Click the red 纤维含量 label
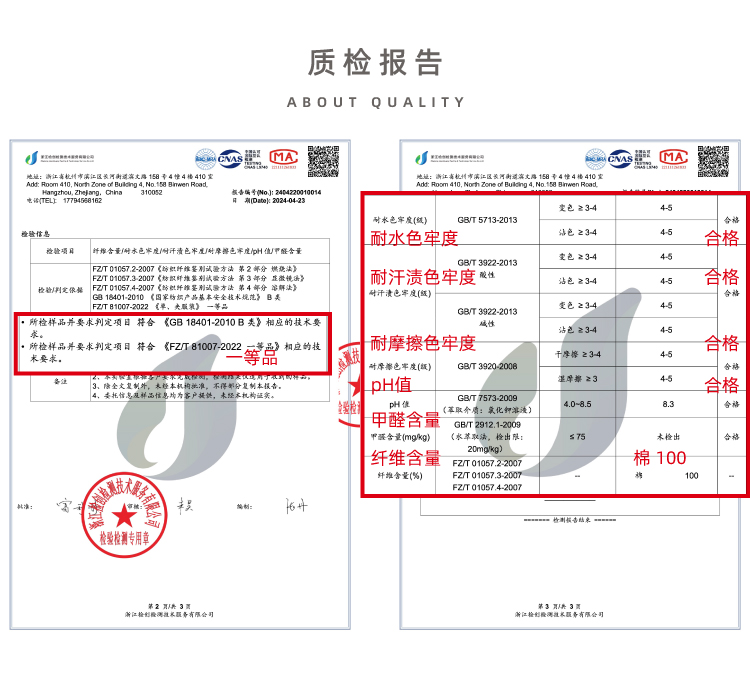 tap(406, 458)
